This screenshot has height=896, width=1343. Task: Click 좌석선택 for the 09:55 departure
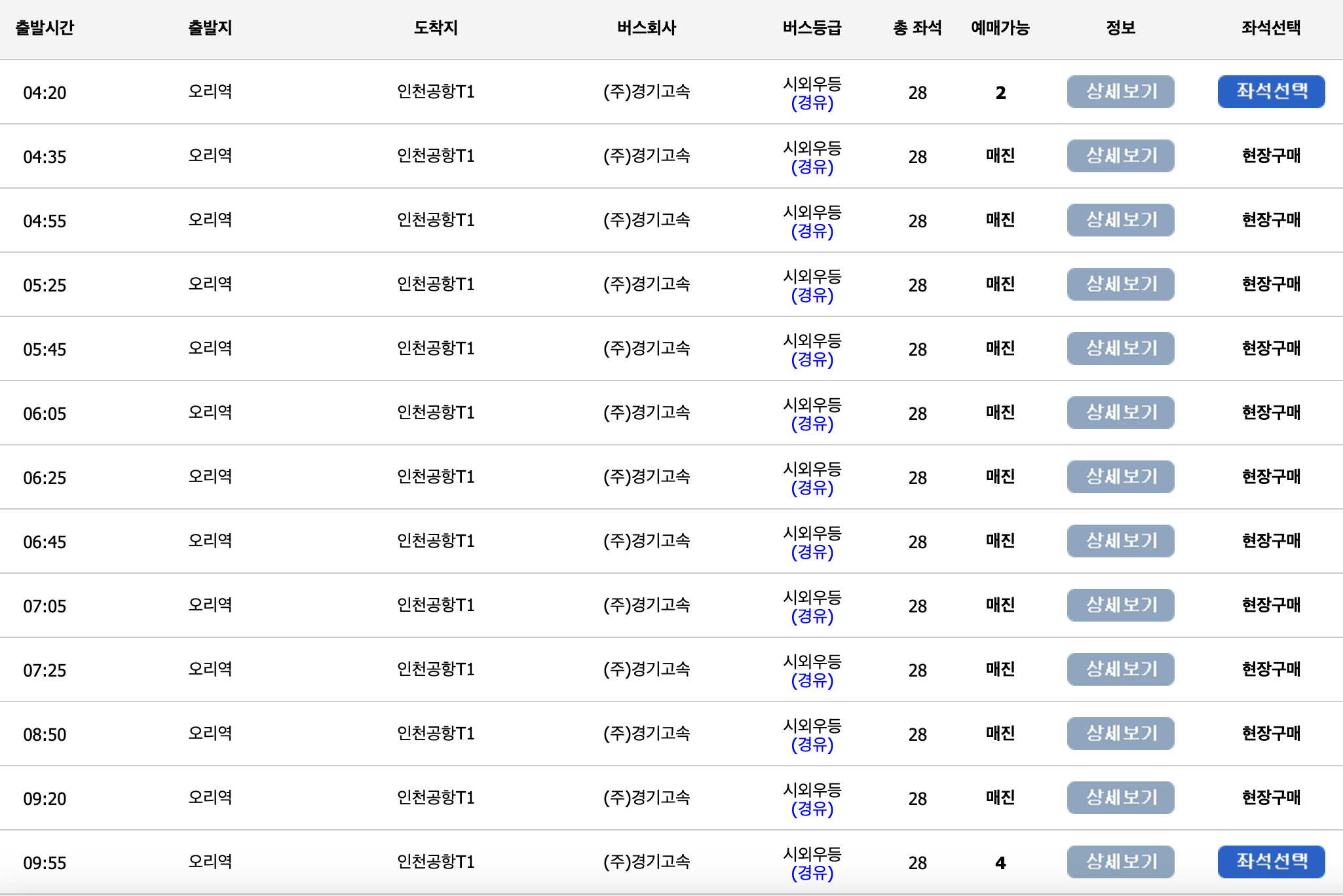1270,861
